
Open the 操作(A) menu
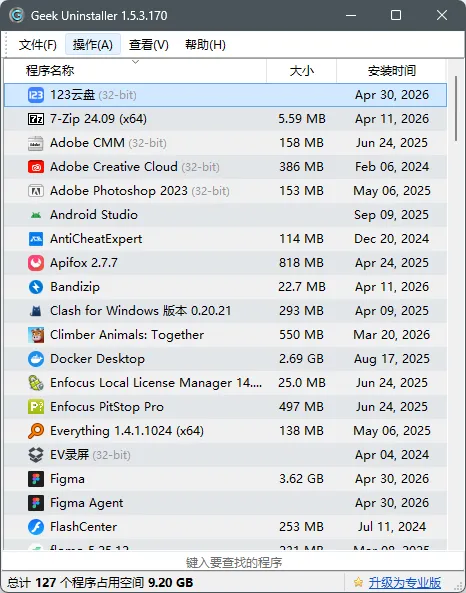click(93, 45)
